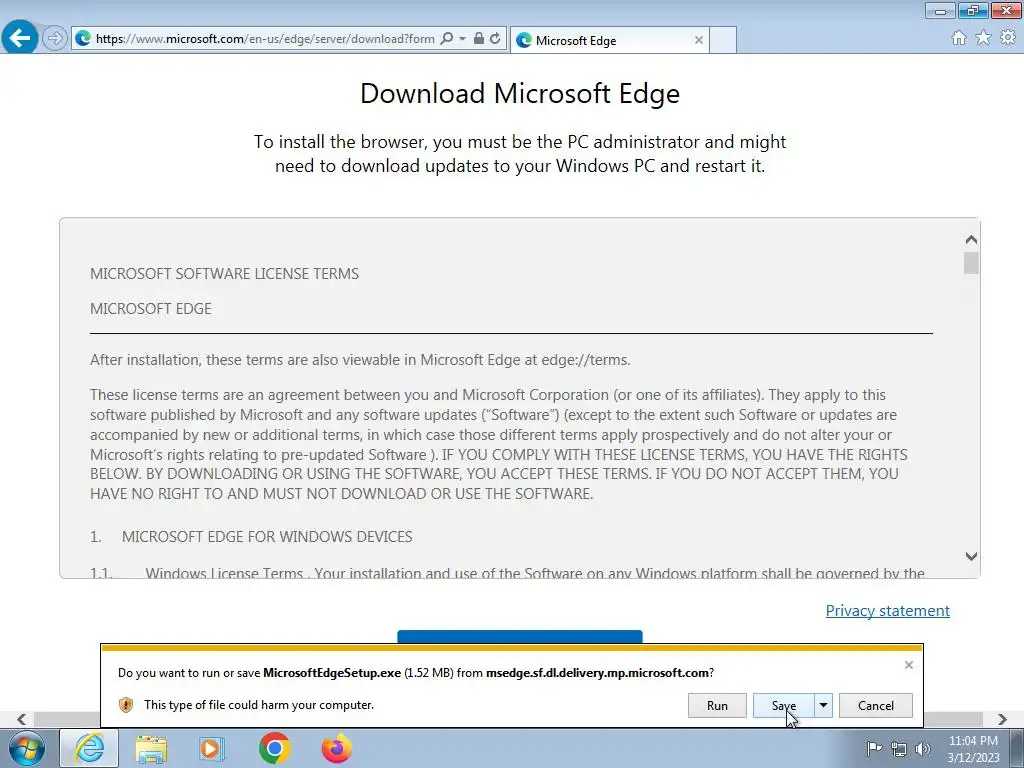Click the search magnifier in address bar

click(447, 39)
